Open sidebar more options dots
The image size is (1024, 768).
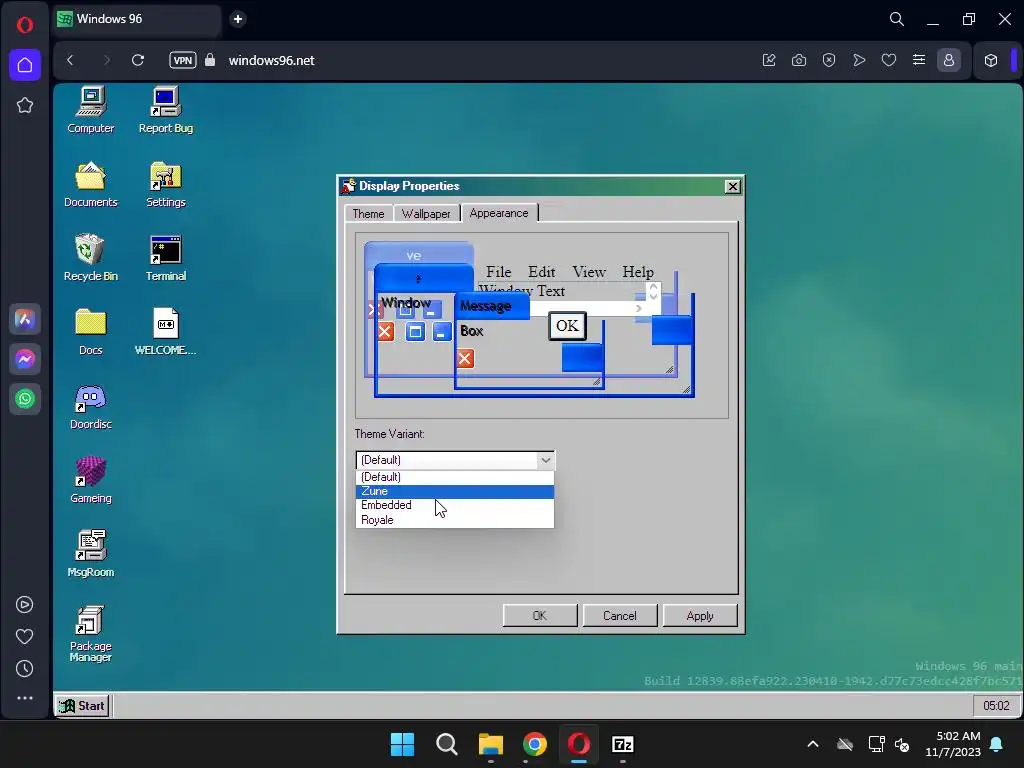tap(25, 698)
